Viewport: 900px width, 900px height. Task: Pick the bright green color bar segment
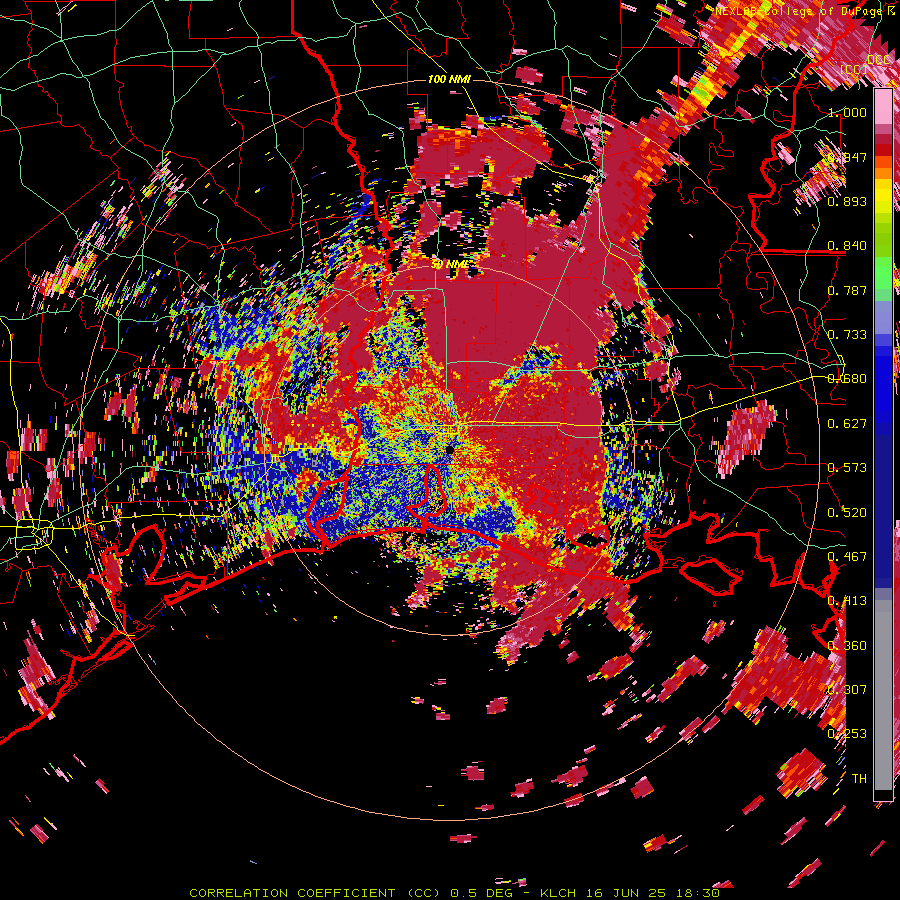[x=883, y=271]
